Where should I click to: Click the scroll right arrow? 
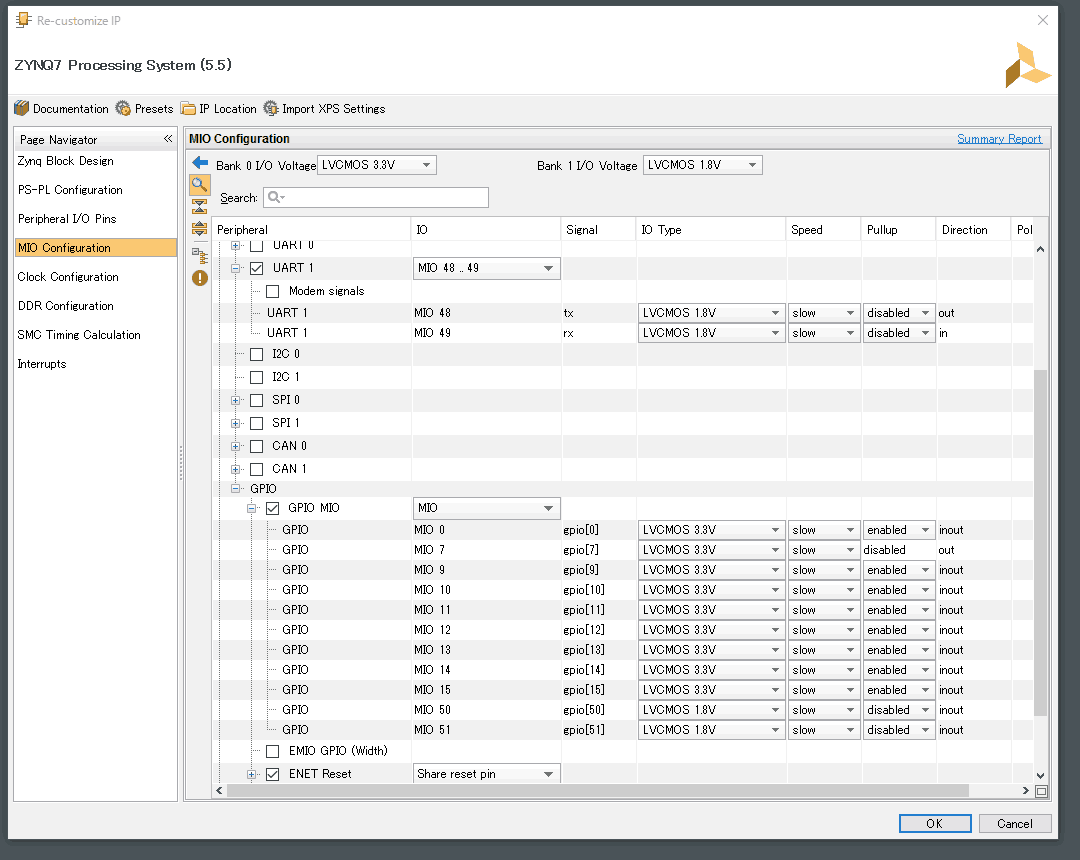tap(1026, 790)
